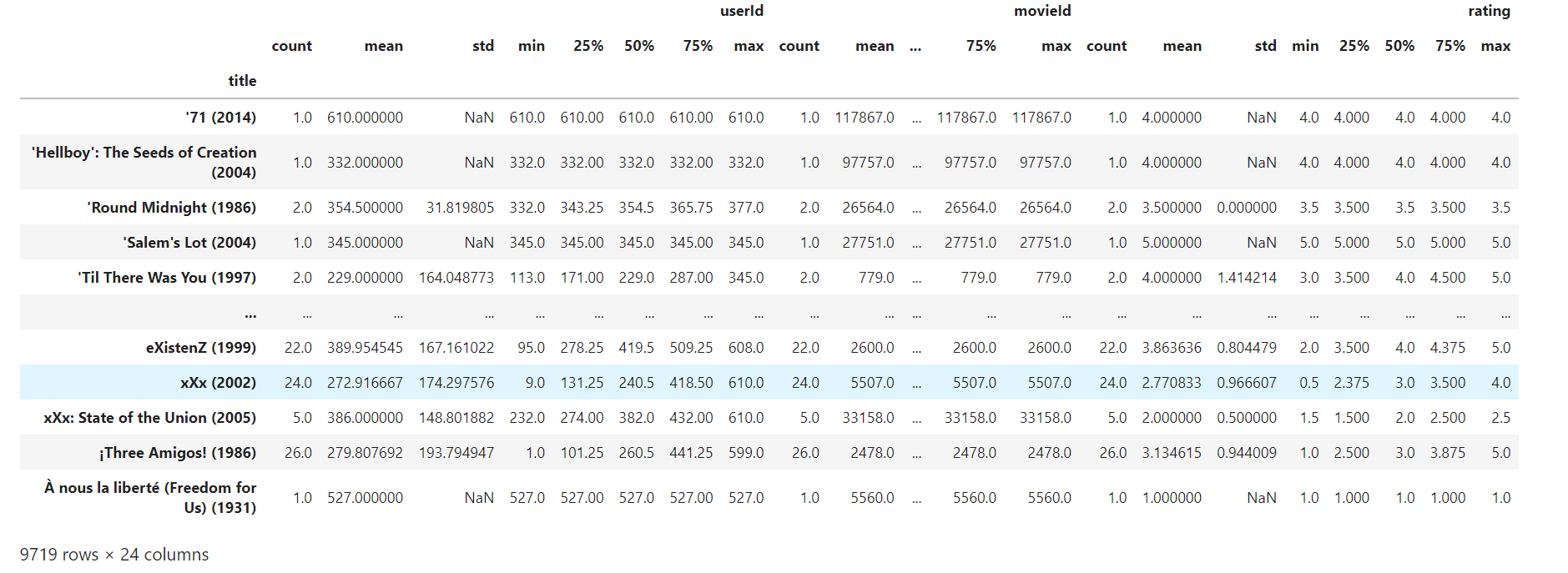Click the 9719 rows × 24 columns summary
1568x573 pixels.
coord(114,555)
